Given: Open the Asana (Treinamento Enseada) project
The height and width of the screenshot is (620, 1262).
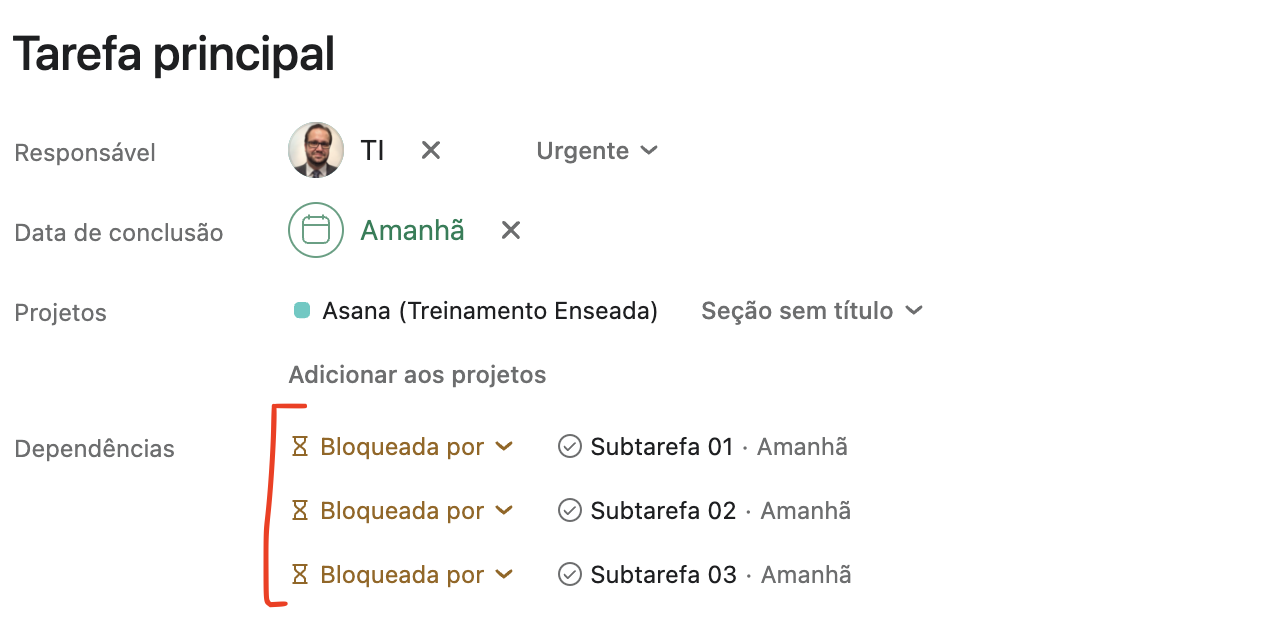Looking at the screenshot, I should click(x=489, y=311).
